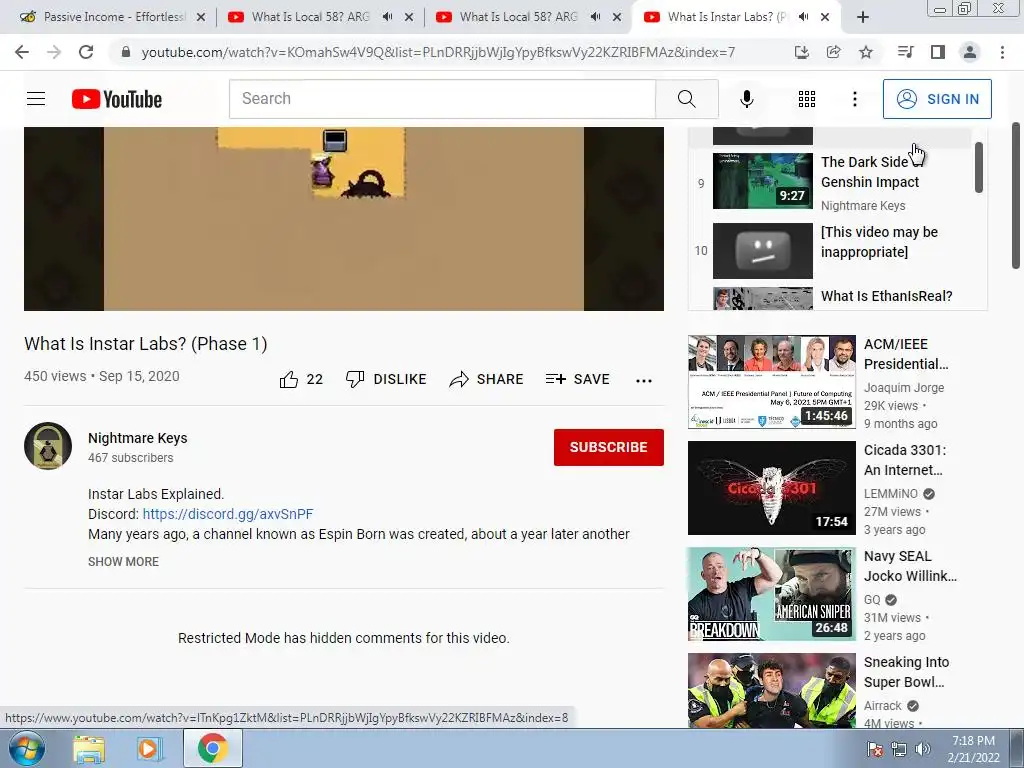Expand description with Show More

coord(123,562)
